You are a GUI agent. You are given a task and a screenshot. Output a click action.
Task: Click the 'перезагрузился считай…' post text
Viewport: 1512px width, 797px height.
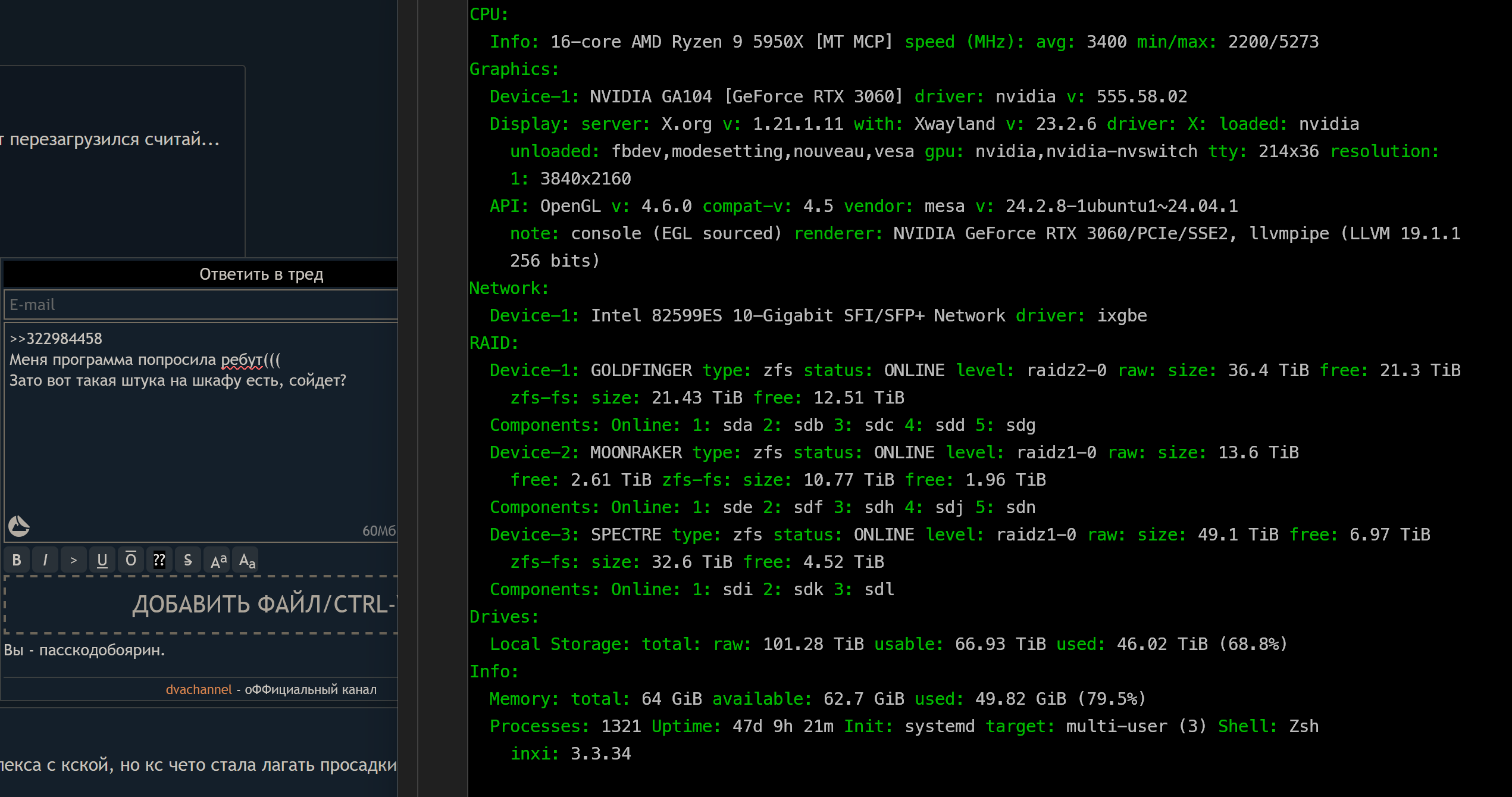click(115, 139)
